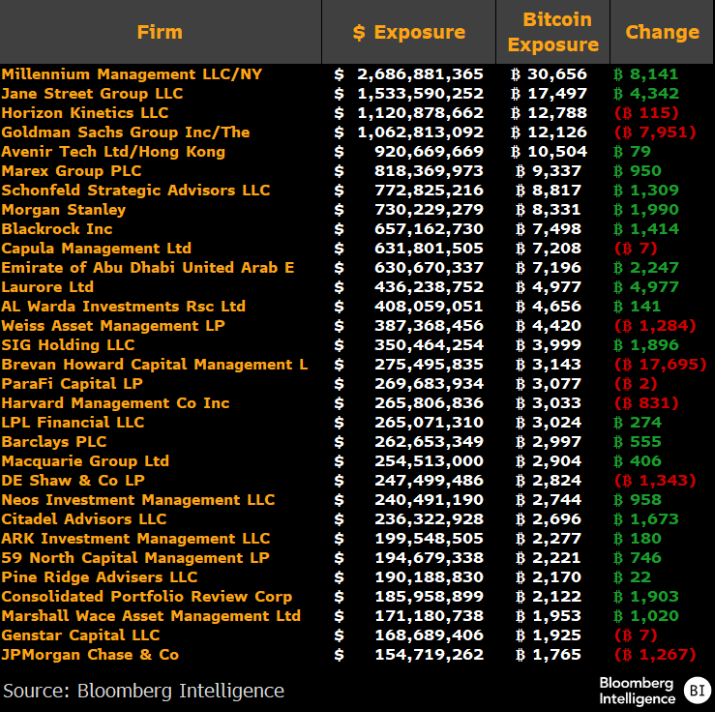Click Bitcoin exposure value 30,656
The height and width of the screenshot is (712, 715).
(x=549, y=74)
